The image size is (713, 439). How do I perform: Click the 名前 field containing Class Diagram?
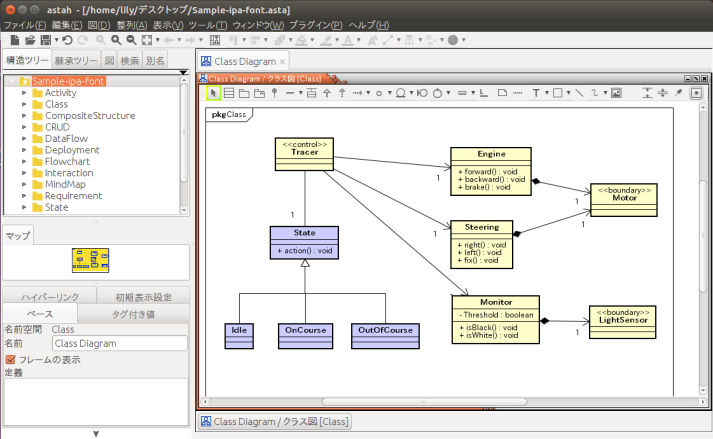pyautogui.click(x=119, y=343)
